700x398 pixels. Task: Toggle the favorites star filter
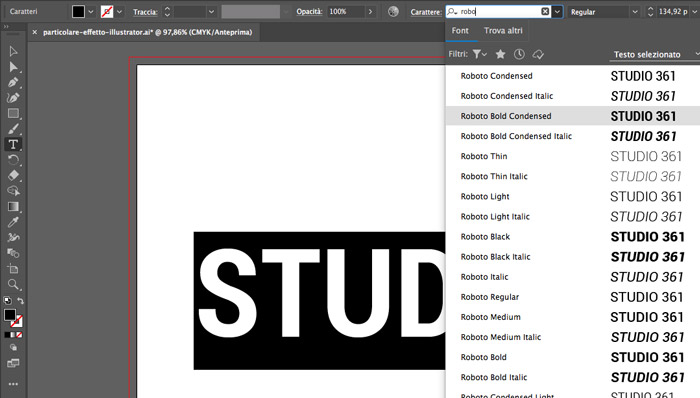500,54
